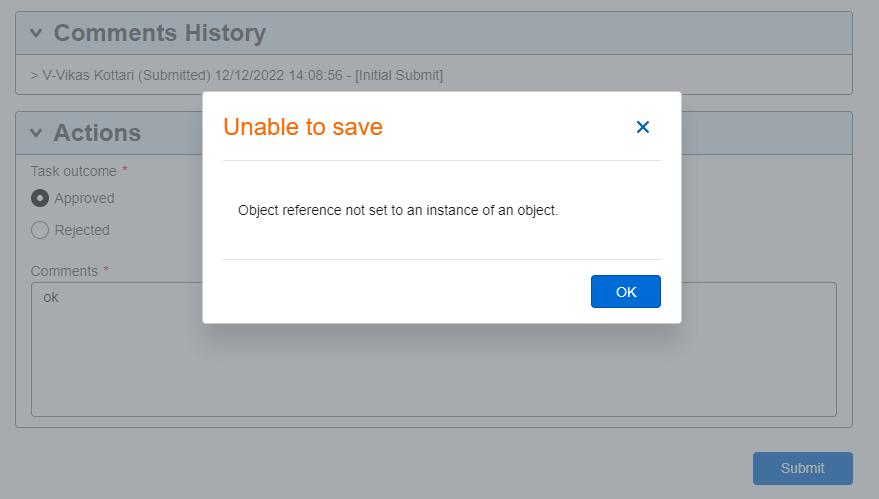This screenshot has height=499, width=879.
Task: Click the Task outcome field label
Action: pyautogui.click(x=73, y=171)
